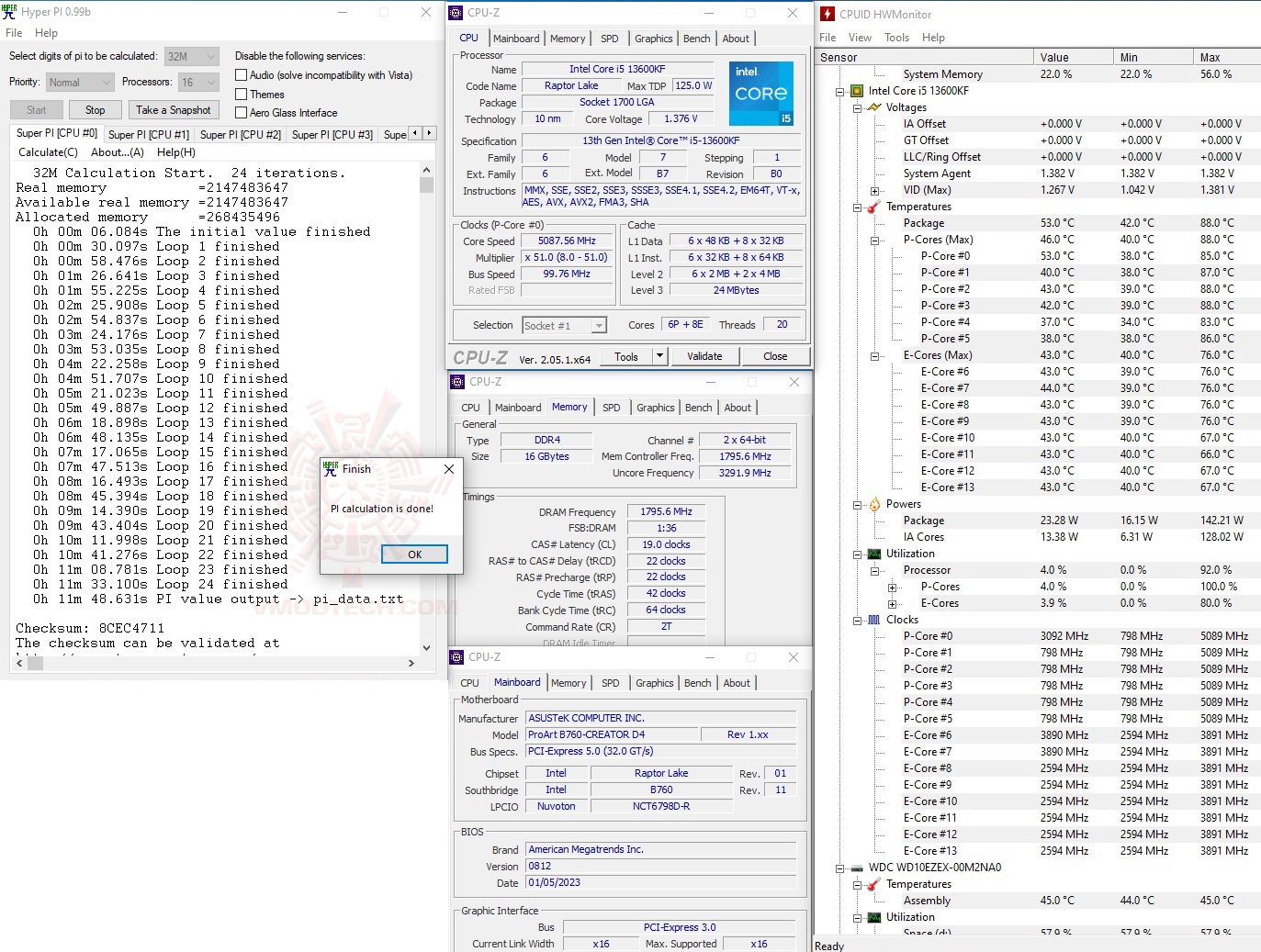Click the thermometer icon for CPU Temperatures
Screen dimensions: 1261x952
pyautogui.click(x=874, y=207)
